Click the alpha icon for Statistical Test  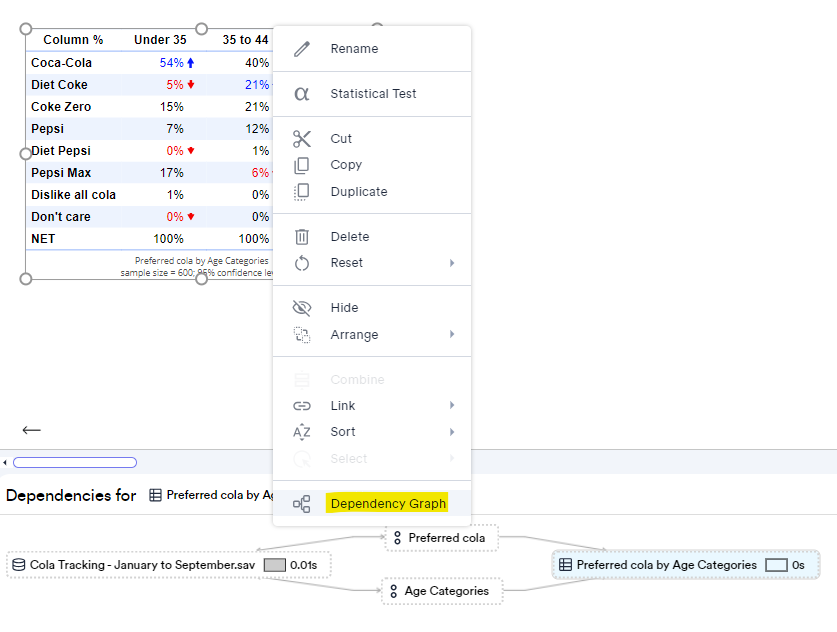click(x=301, y=94)
